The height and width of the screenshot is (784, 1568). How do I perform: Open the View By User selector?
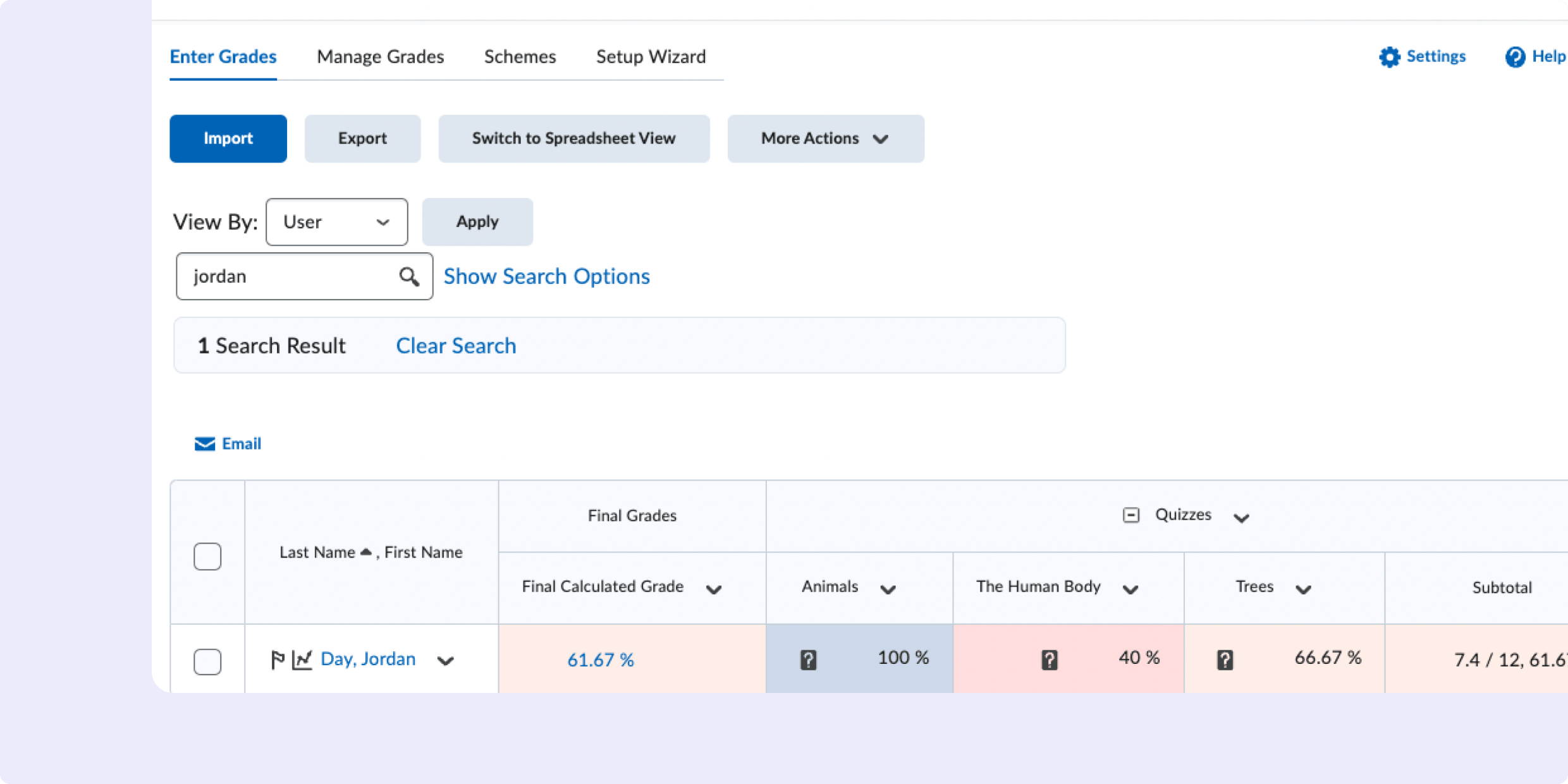click(x=336, y=221)
